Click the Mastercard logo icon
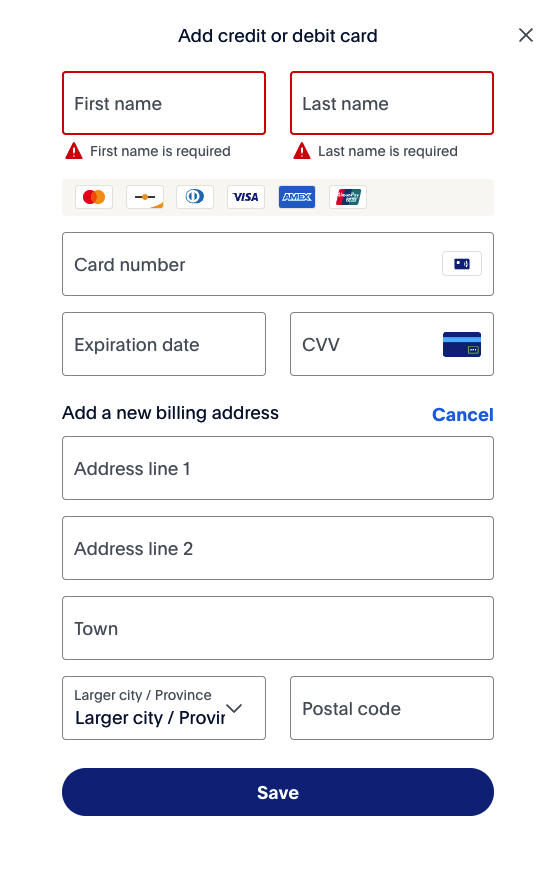The width and height of the screenshot is (556, 881). tap(94, 197)
